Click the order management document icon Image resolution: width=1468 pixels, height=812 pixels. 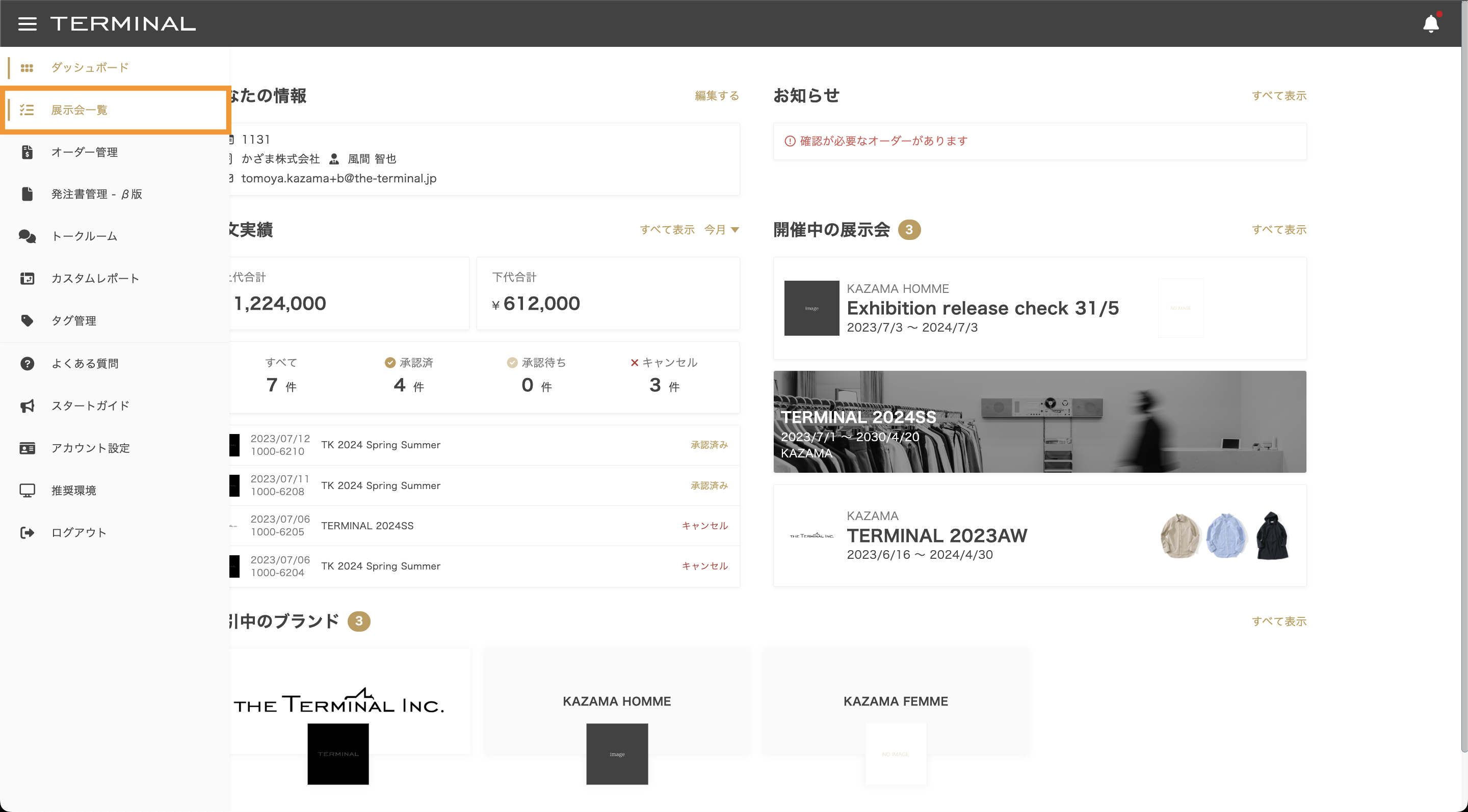27,152
